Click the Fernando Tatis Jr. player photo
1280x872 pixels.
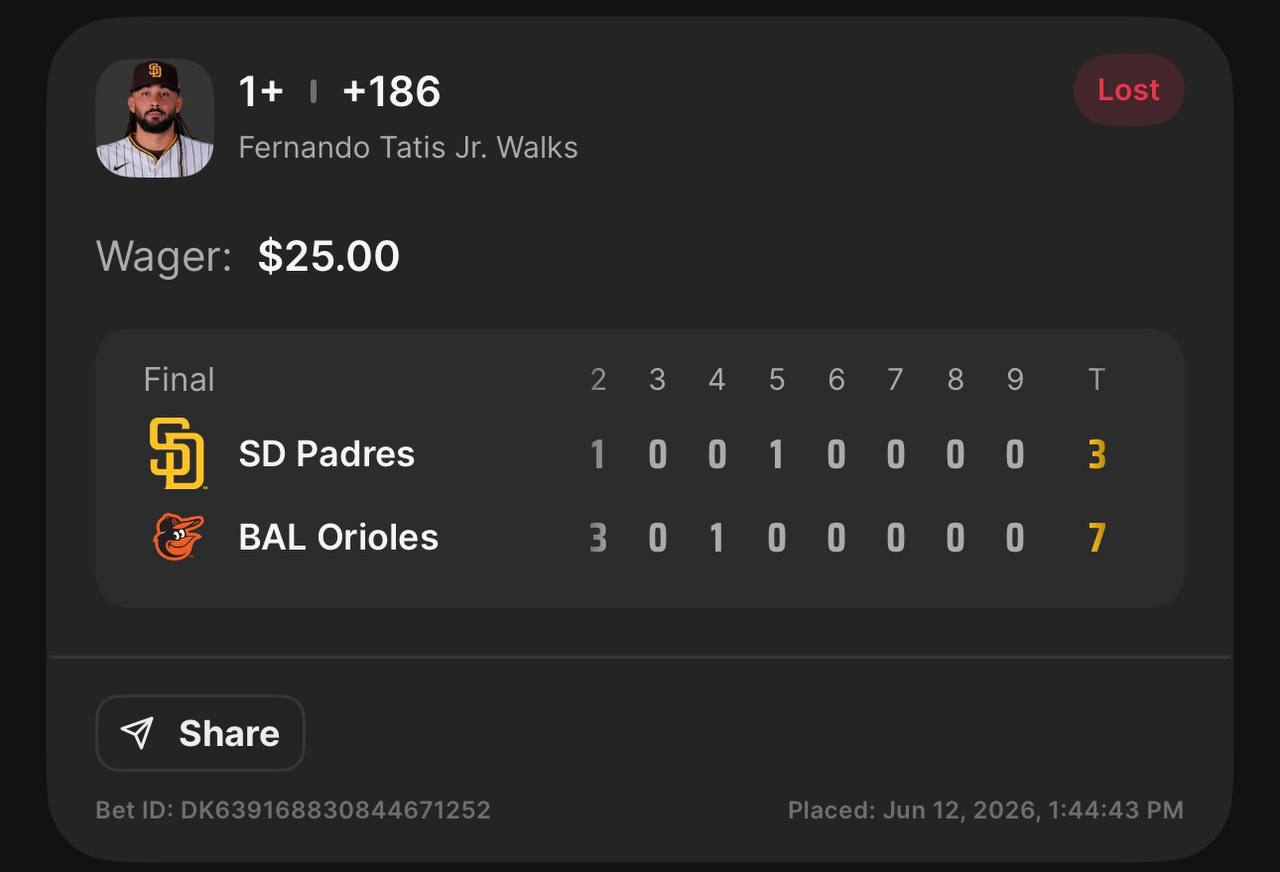[155, 118]
